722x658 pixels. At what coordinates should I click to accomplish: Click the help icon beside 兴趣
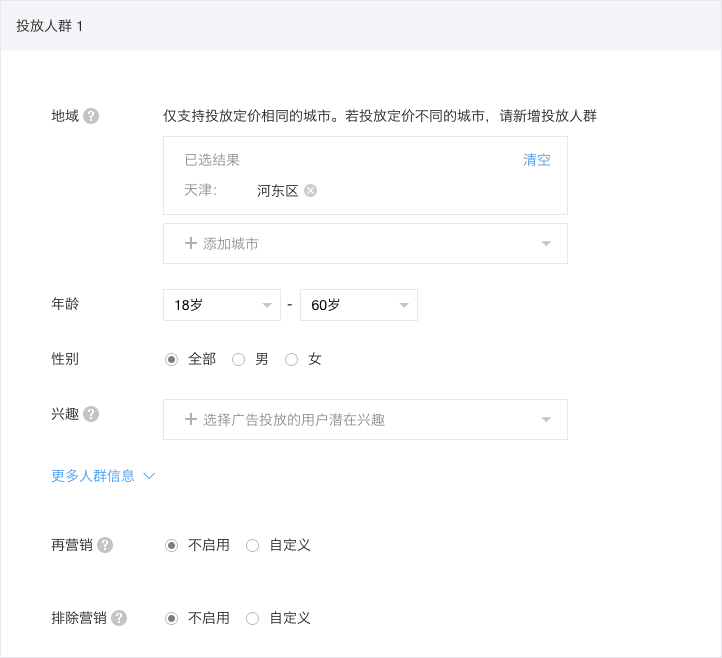[91, 414]
